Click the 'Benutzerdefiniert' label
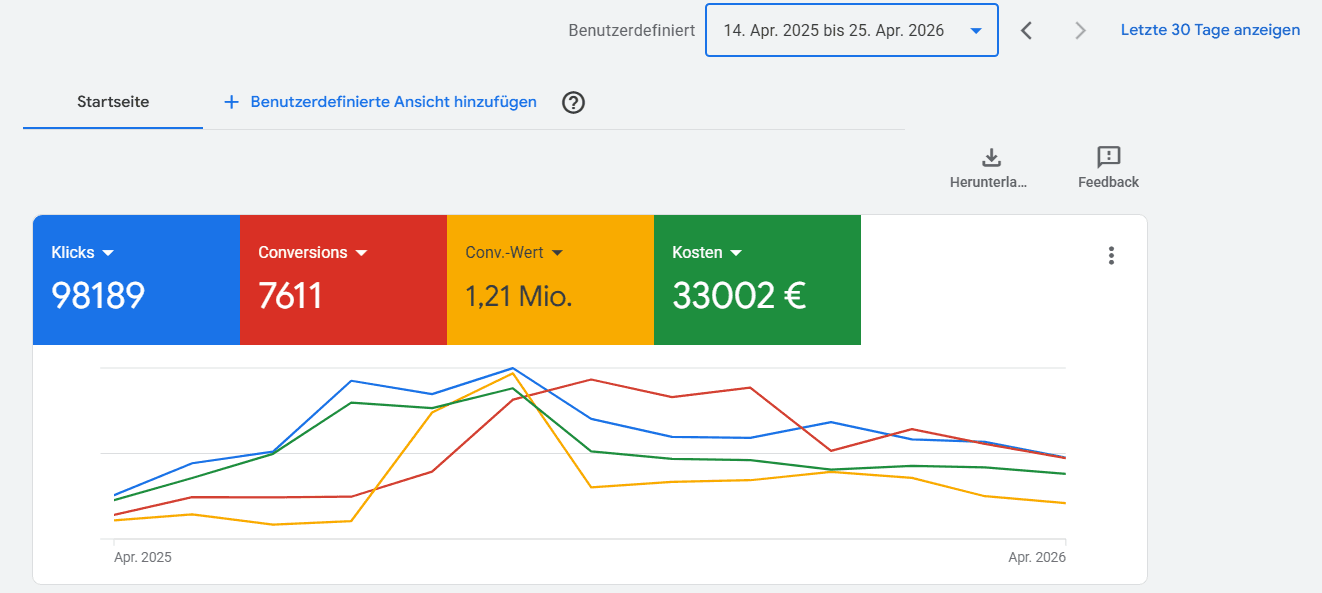1322x593 pixels. pos(631,30)
